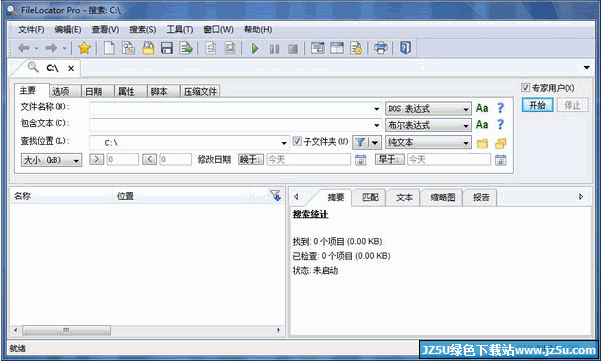Open the 工具(T) menu

[x=180, y=30]
